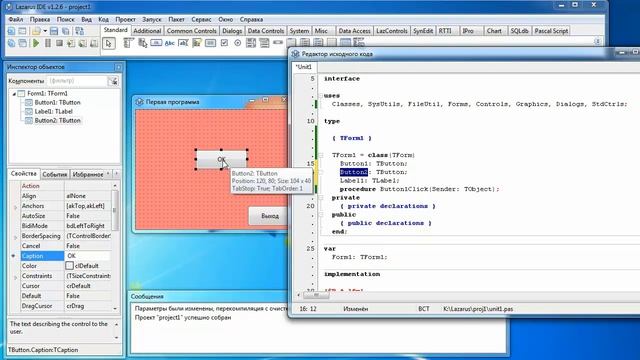
Task: Click 'Изменён' in editor status bar
Action: click(x=356, y=309)
